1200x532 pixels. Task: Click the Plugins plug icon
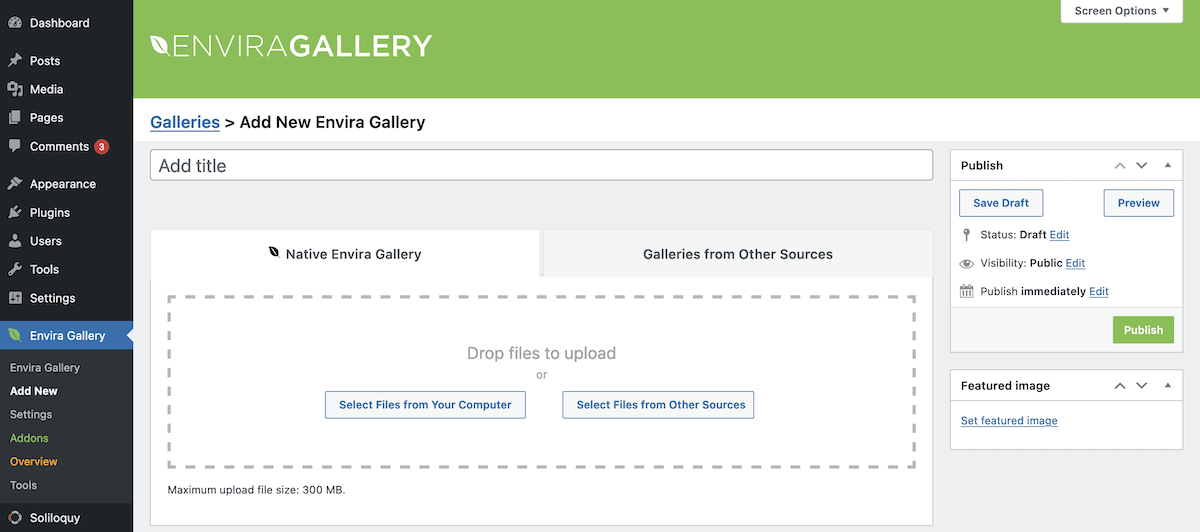point(15,212)
